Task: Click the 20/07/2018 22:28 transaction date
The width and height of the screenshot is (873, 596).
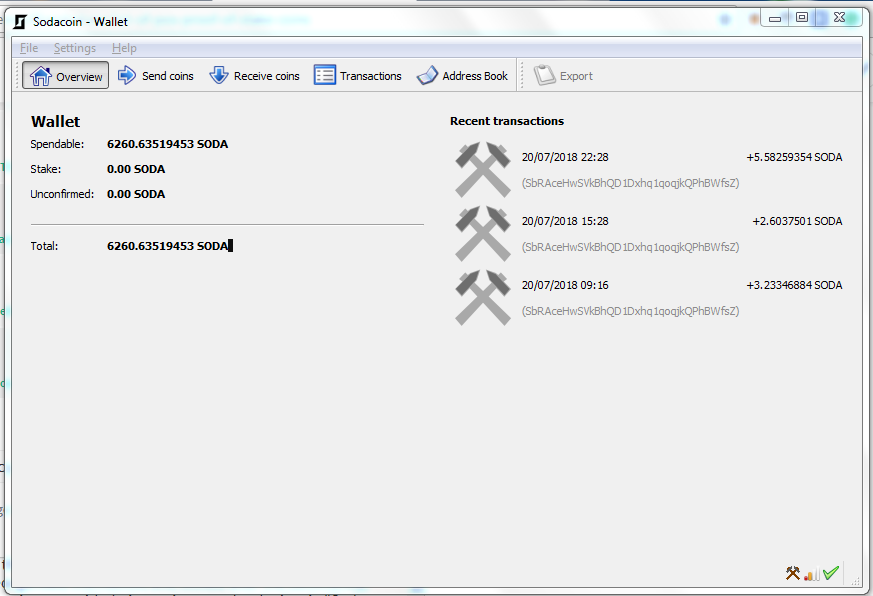Action: tap(565, 157)
